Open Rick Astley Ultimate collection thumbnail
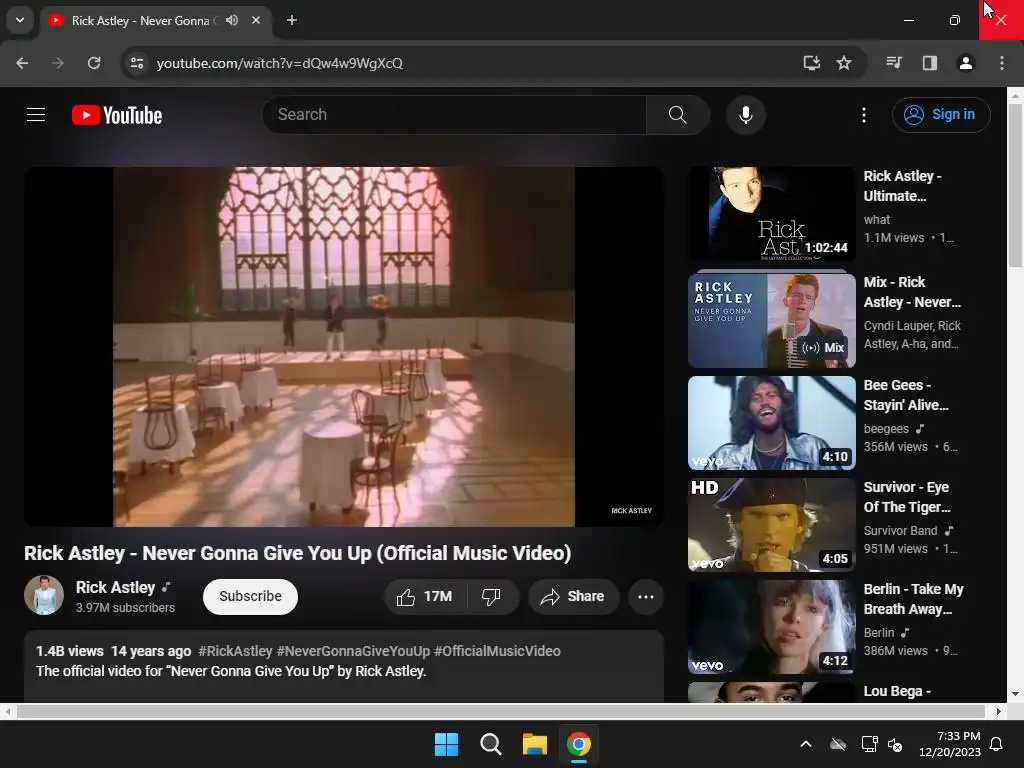Image resolution: width=1024 pixels, height=768 pixels. [x=771, y=214]
